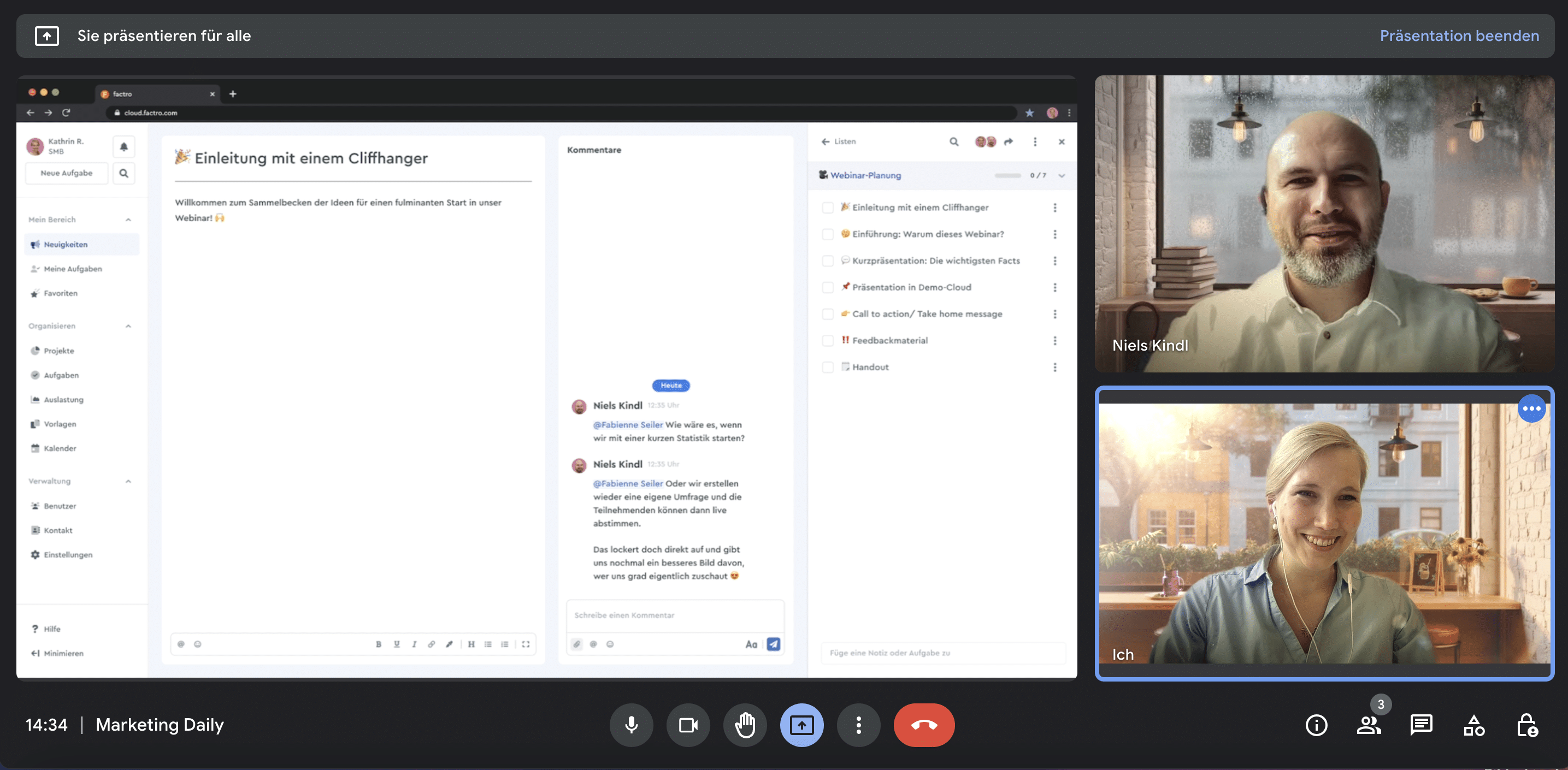
Task: Click the search icon in Listen panel
Action: (x=954, y=142)
